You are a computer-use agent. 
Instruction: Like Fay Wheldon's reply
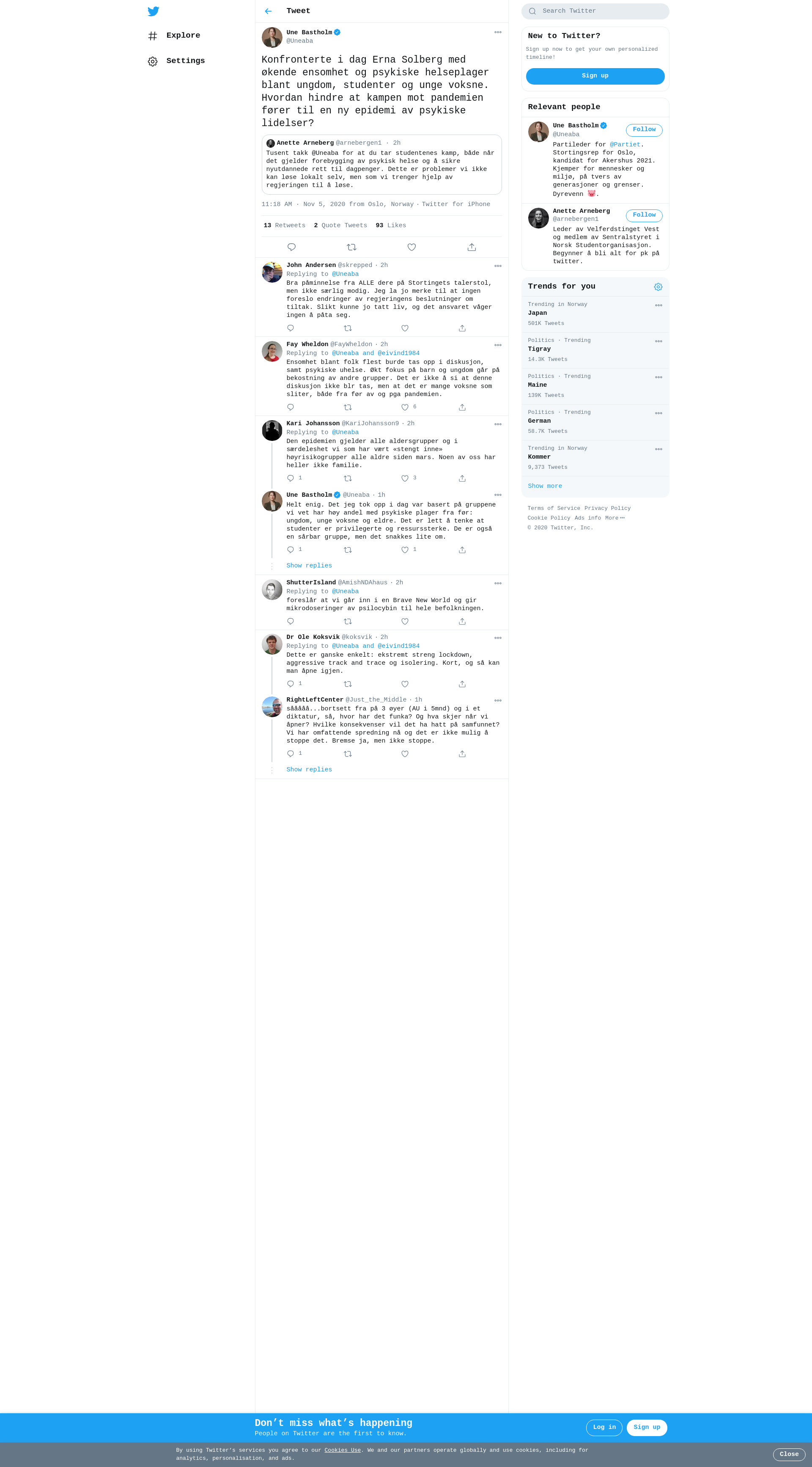click(x=405, y=407)
